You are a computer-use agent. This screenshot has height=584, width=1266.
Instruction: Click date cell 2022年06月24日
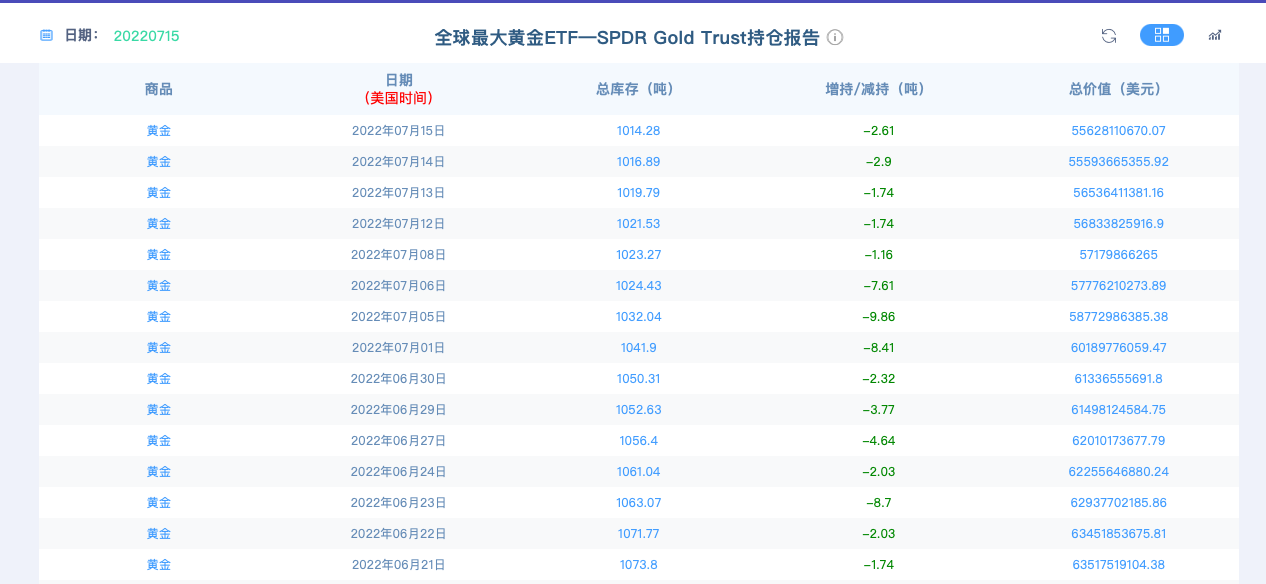[399, 471]
